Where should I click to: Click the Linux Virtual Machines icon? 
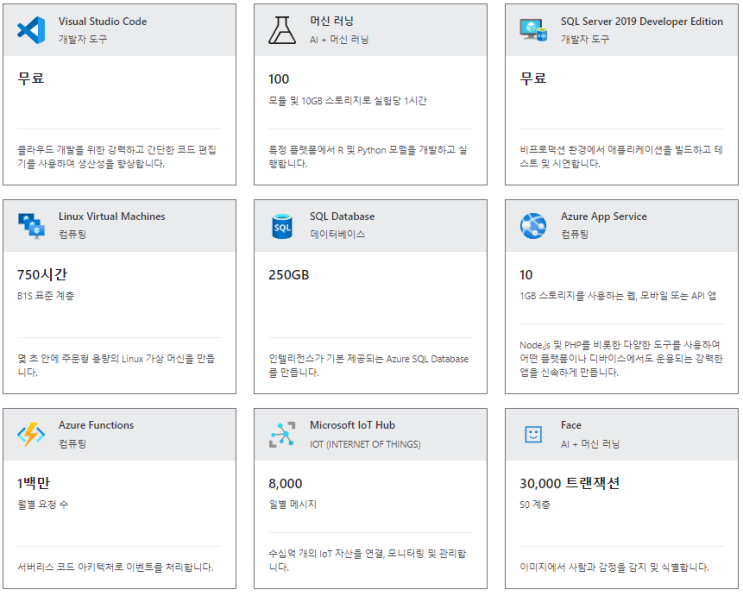pyautogui.click(x=31, y=226)
